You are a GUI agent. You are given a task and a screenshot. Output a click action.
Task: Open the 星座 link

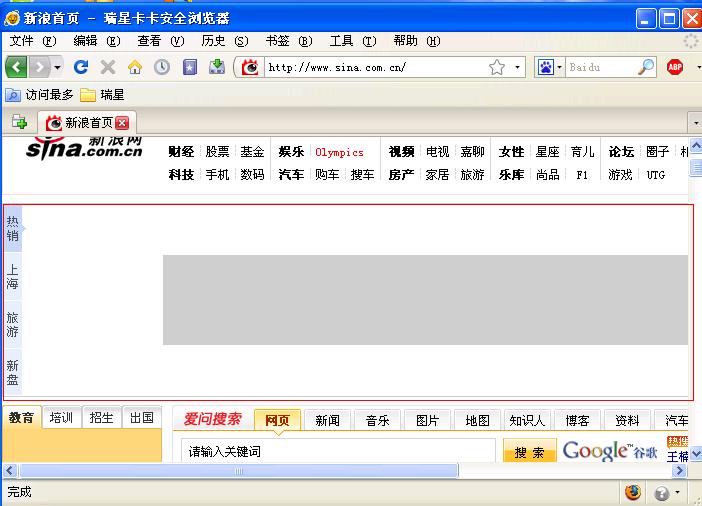(x=547, y=152)
